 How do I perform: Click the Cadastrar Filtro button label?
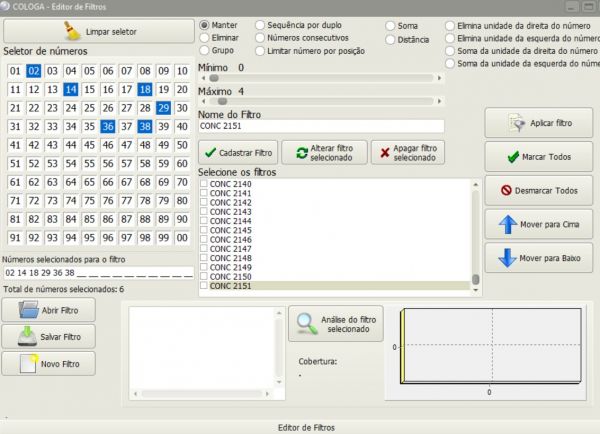[245, 153]
